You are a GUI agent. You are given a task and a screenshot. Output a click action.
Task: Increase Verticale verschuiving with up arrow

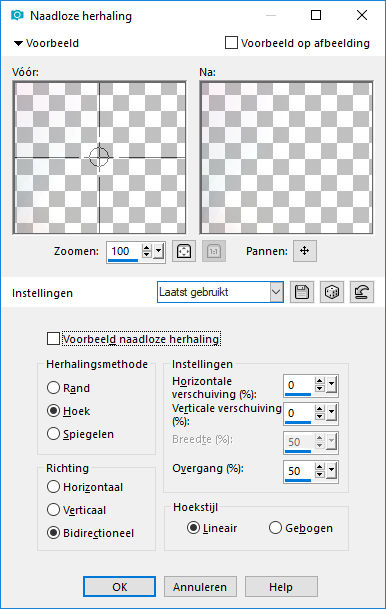click(x=320, y=409)
